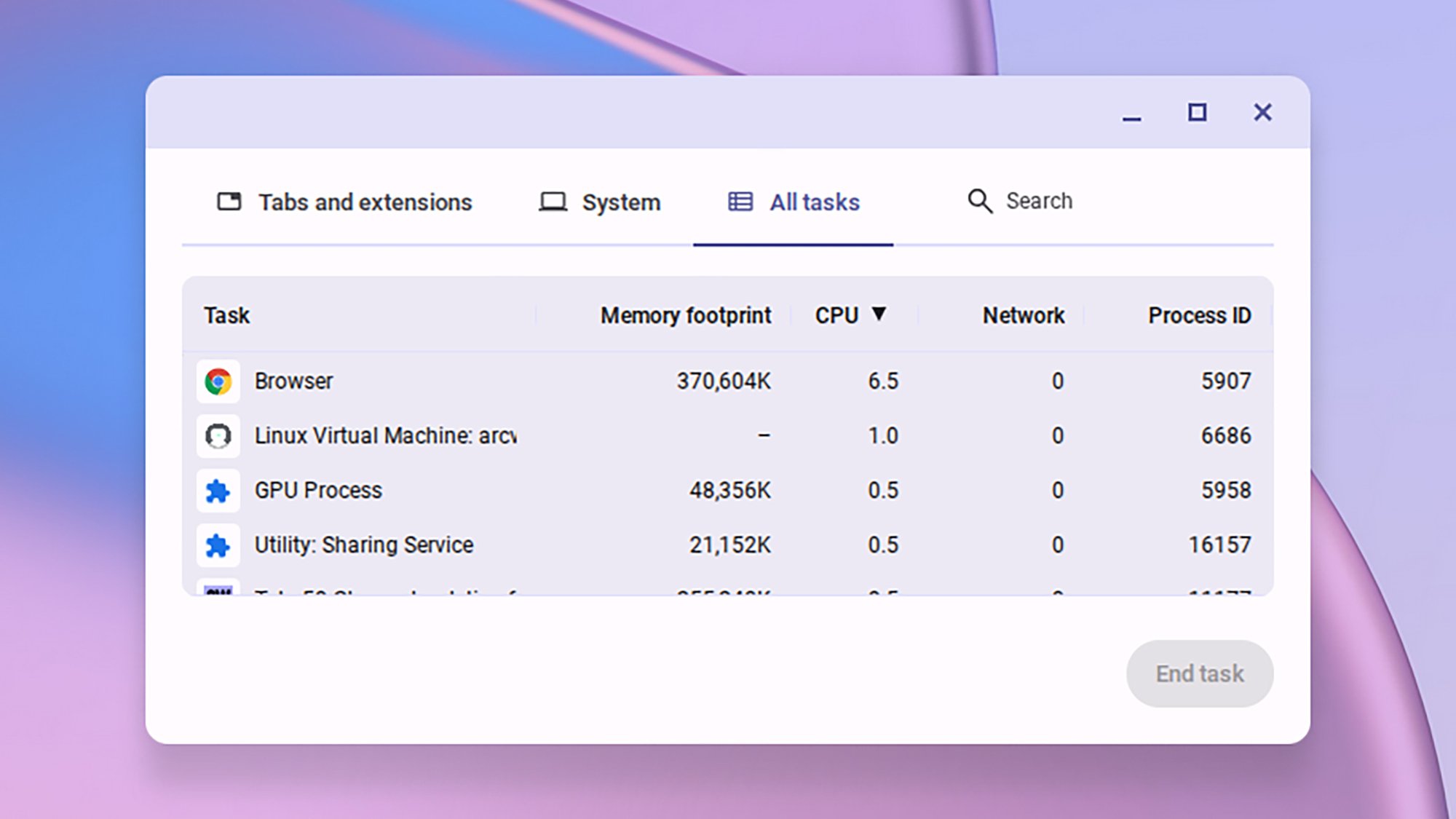
Task: Click the magnifying glass search icon
Action: coord(980,201)
